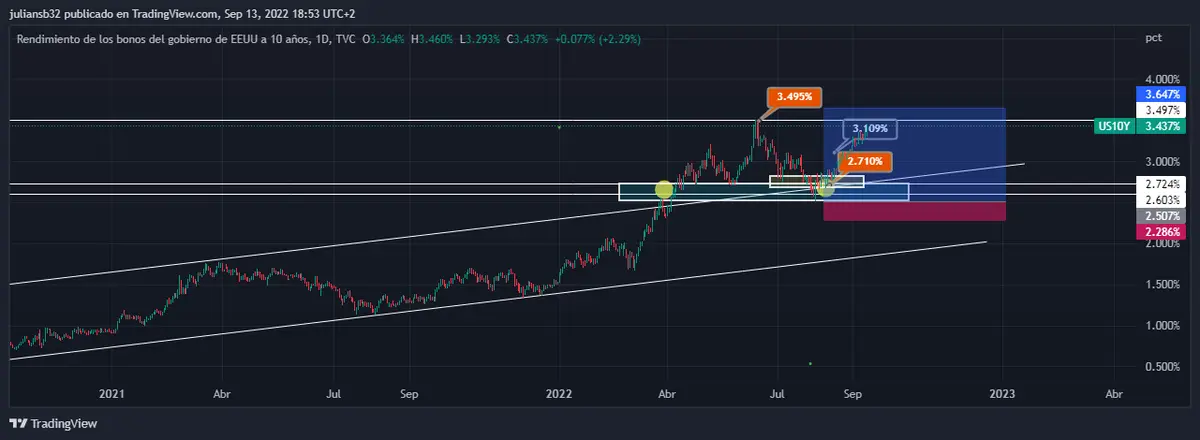Click the orange 3.495% peak callout

pyautogui.click(x=795, y=97)
